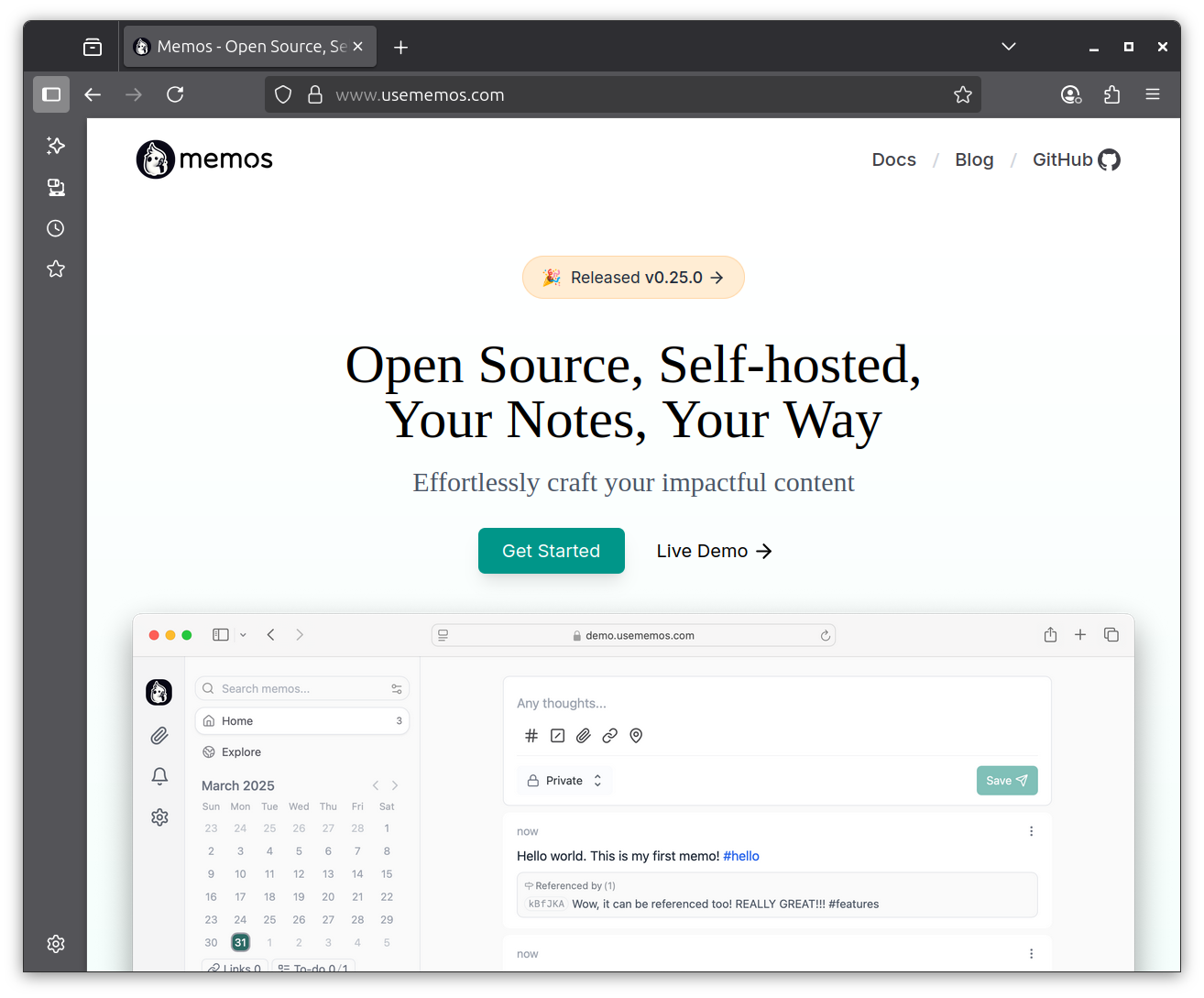1204x998 pixels.
Task: Toggle the browser sidebar panel button
Action: (51, 94)
